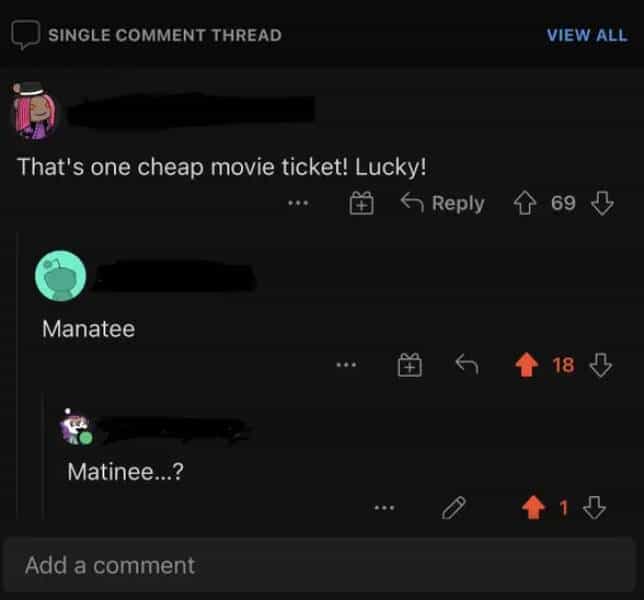Open the more menu on the Manatee comment
644x600 pixels.
tap(346, 365)
